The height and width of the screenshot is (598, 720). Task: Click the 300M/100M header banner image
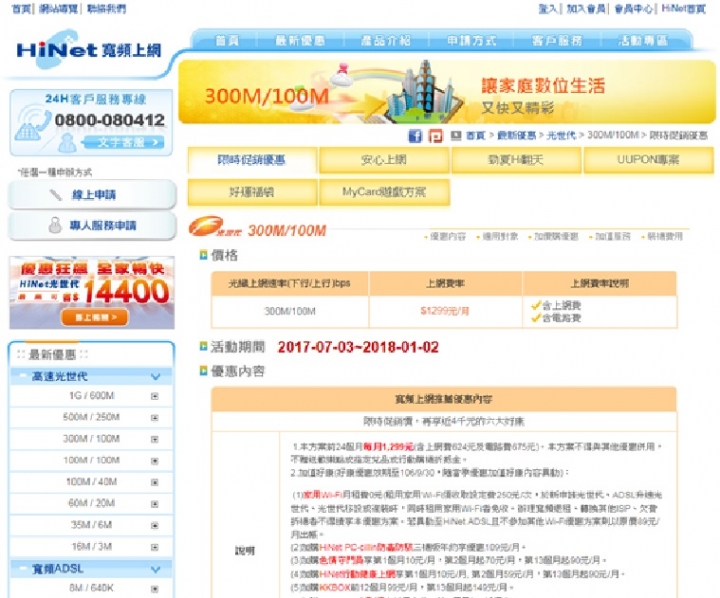coord(447,92)
